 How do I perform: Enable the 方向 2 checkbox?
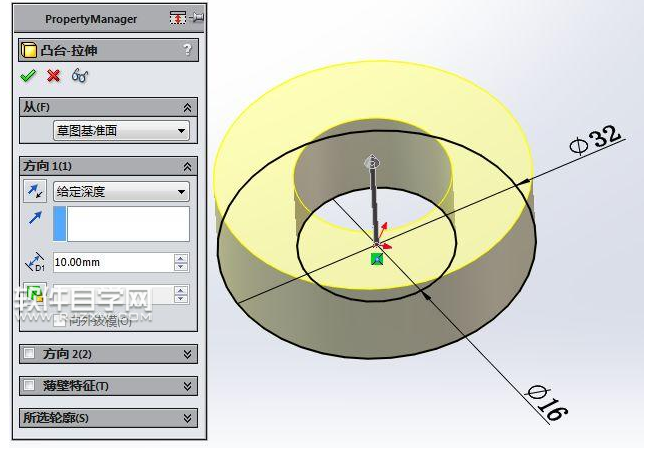pyautogui.click(x=29, y=353)
